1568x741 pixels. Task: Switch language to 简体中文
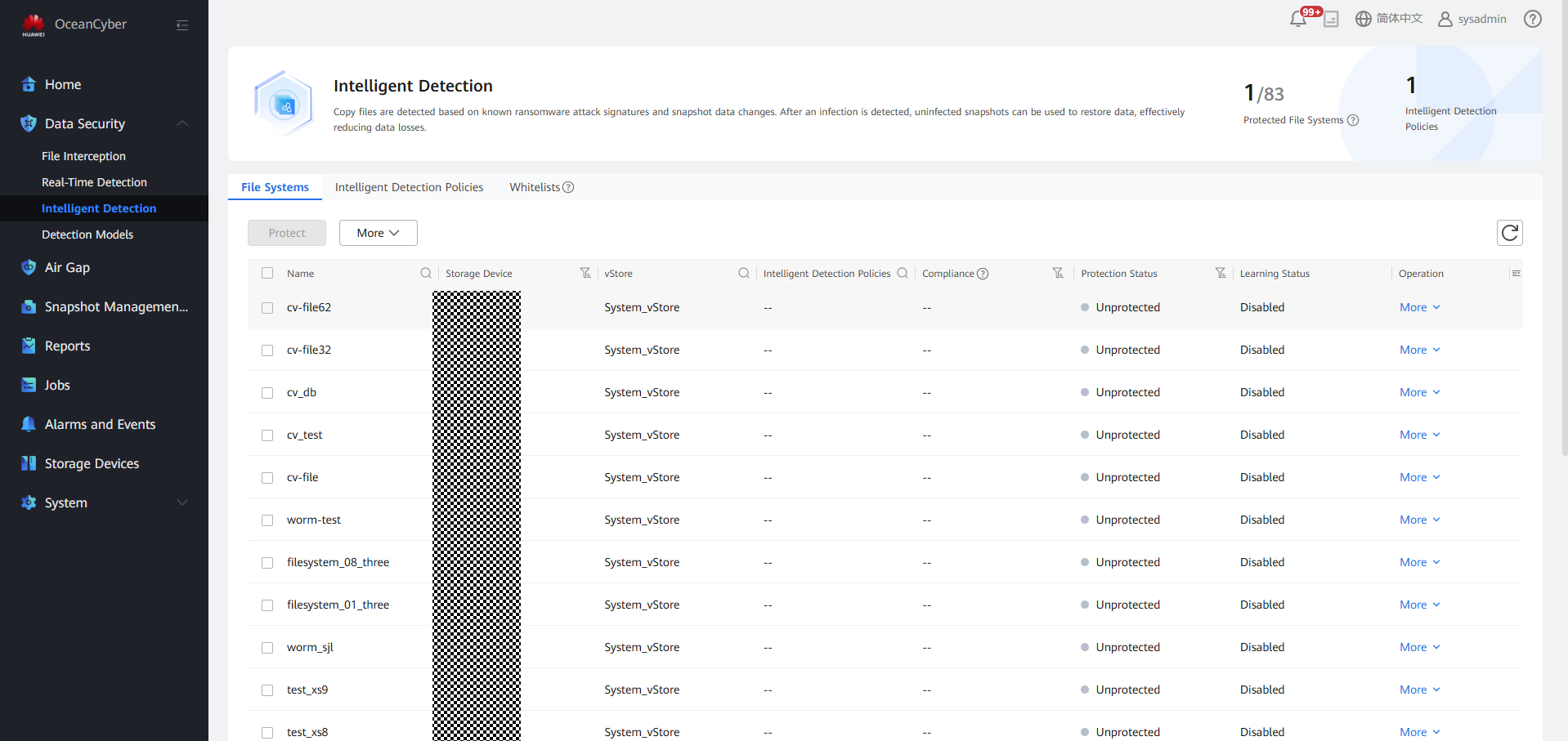coord(1389,19)
